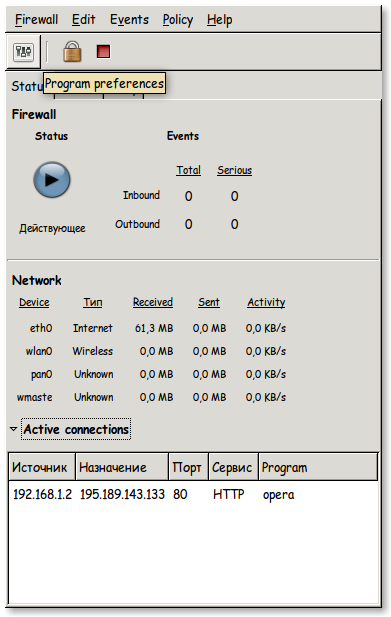
Task: Switch to the Status tab
Action: pyautogui.click(x=27, y=86)
